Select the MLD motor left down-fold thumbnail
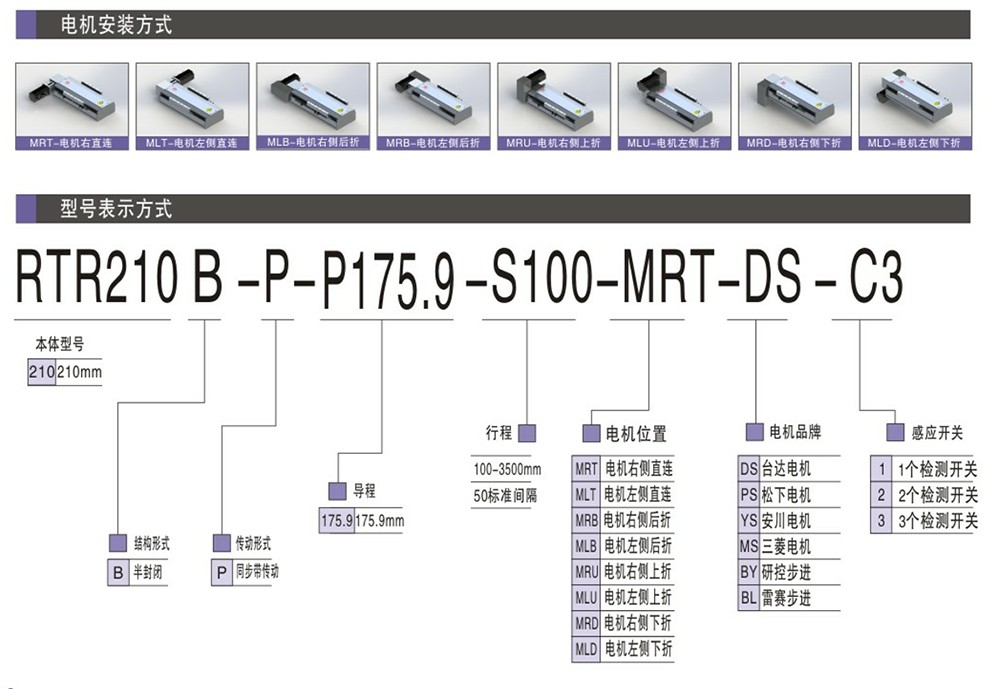 pyautogui.click(x=916, y=107)
